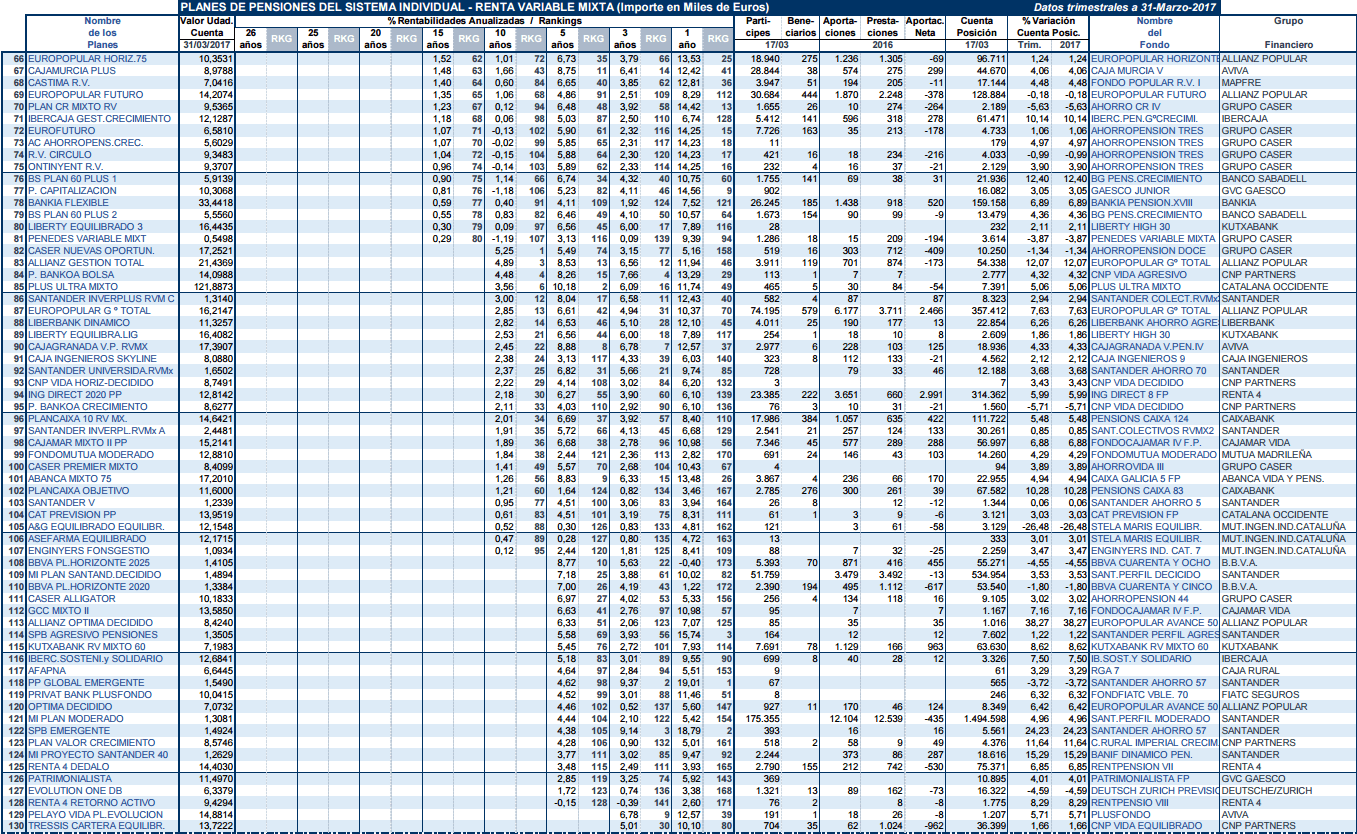Select plan name 'MI PLAN MODERADO'
Screen dimensions: 1357x834
(74, 719)
